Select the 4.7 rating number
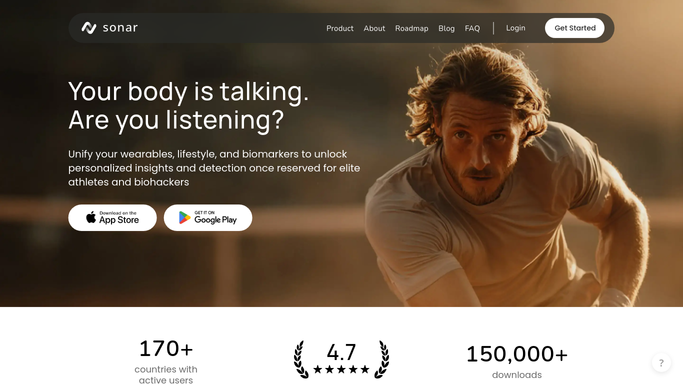The image size is (683, 384). [341, 352]
